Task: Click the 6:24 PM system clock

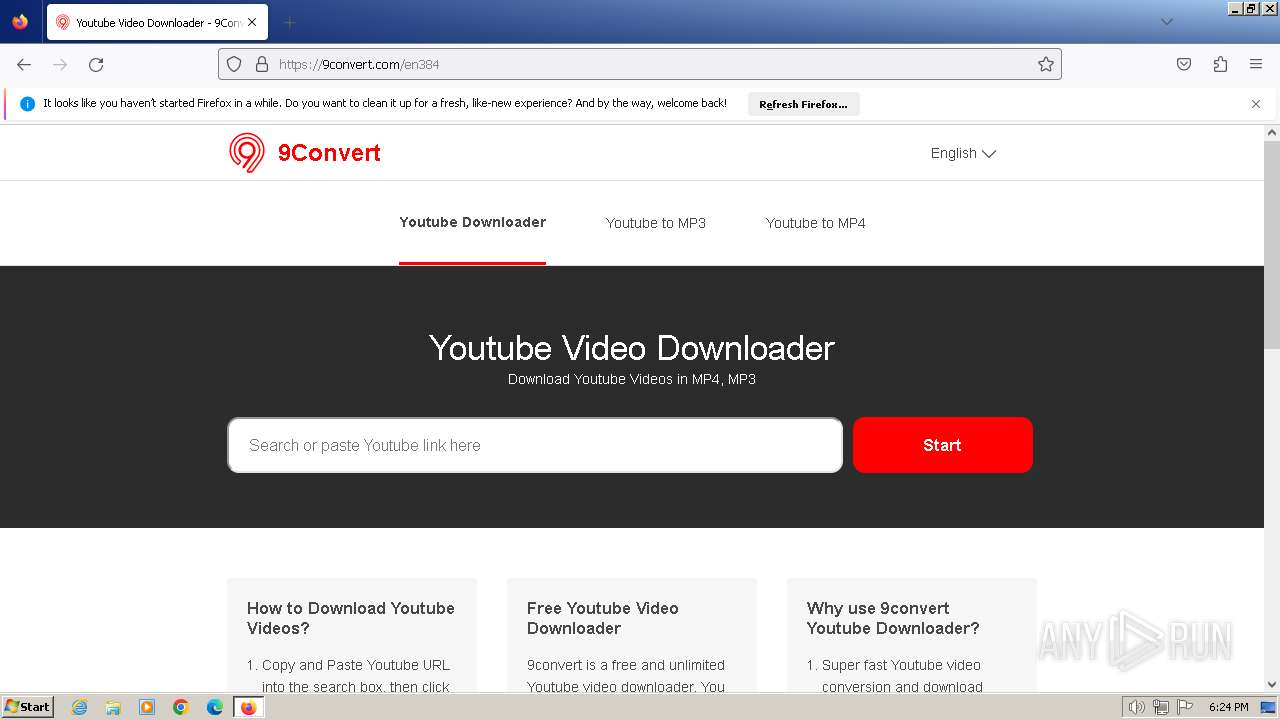Action: tap(1228, 707)
